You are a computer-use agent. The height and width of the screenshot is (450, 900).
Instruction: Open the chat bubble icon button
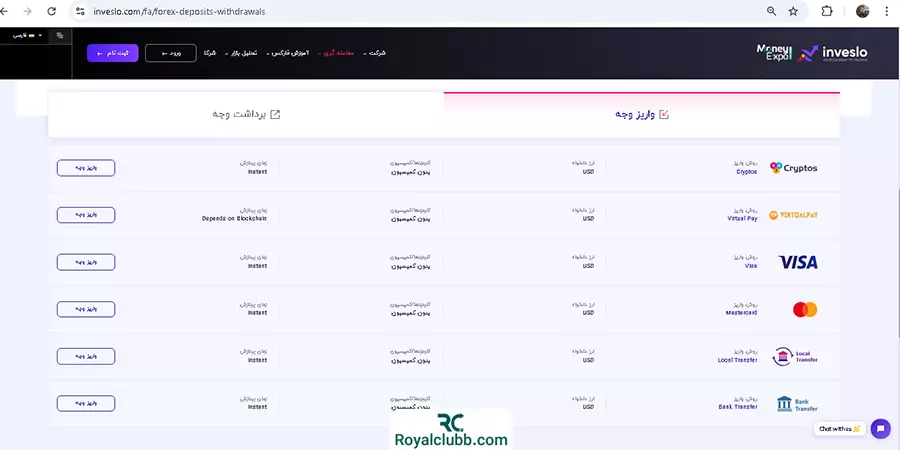click(880, 429)
